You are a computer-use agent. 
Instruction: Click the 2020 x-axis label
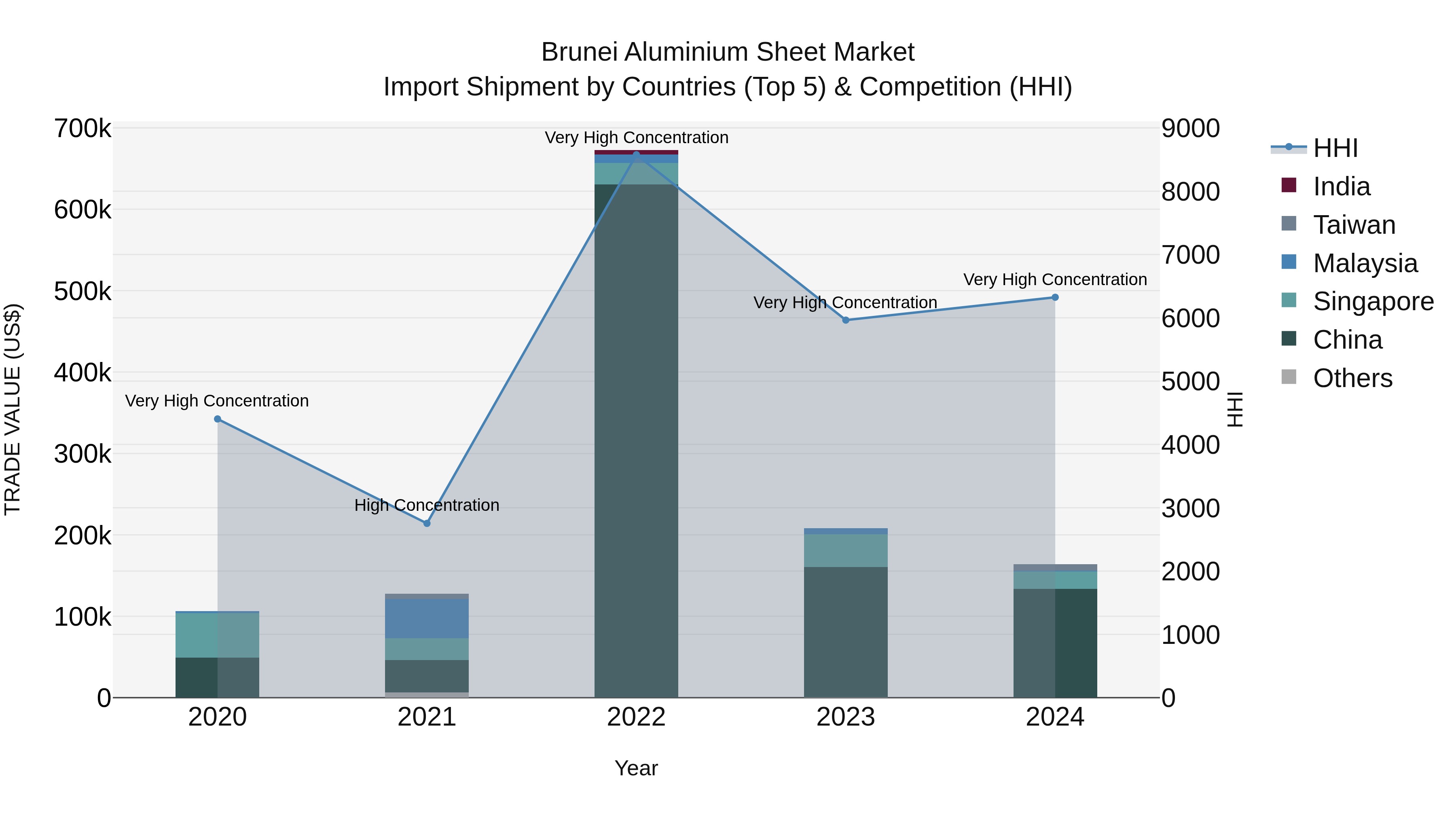pos(218,717)
